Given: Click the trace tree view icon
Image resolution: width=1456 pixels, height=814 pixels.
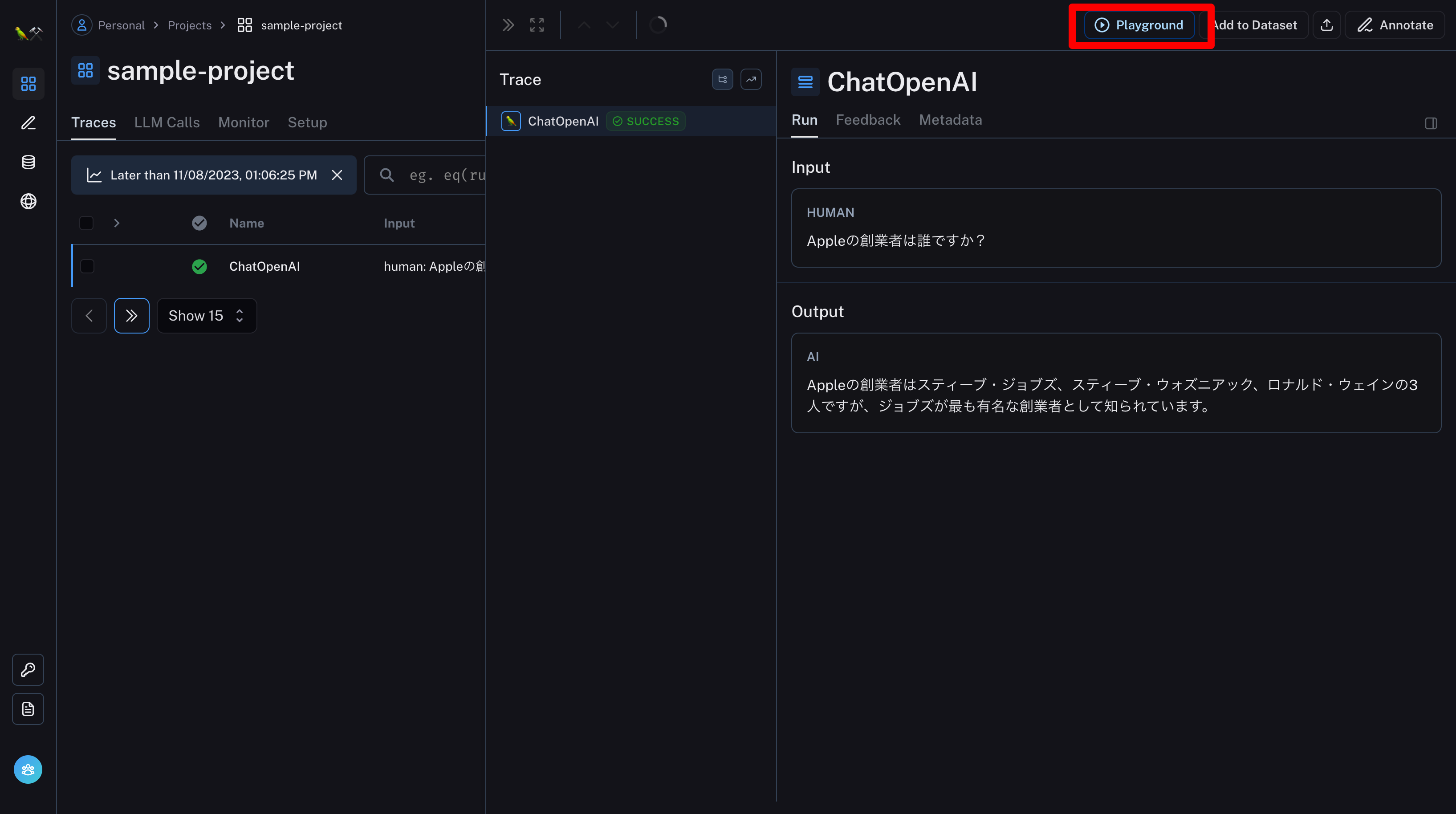Looking at the screenshot, I should (x=722, y=79).
